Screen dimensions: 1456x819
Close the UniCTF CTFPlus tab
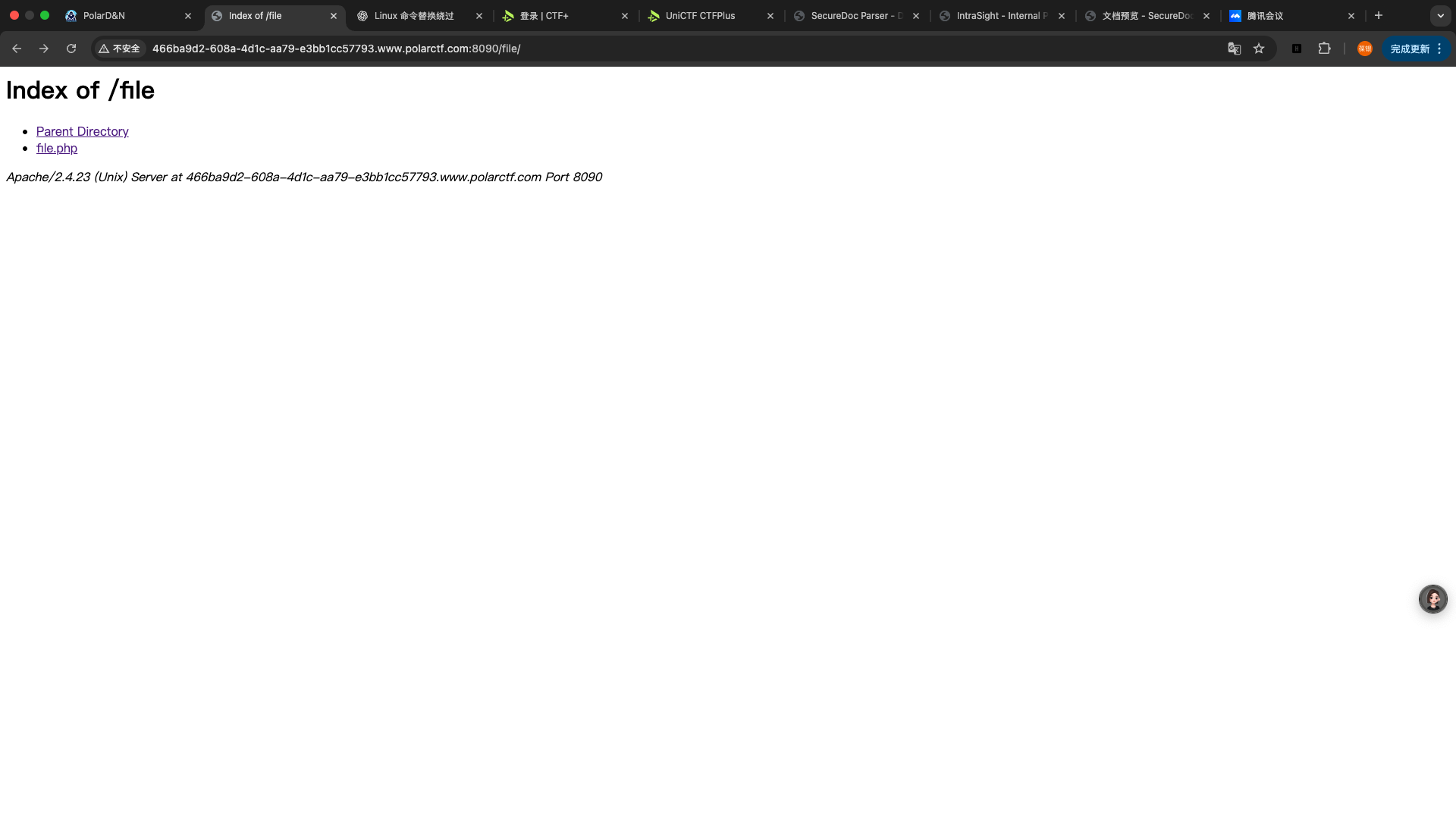[770, 16]
